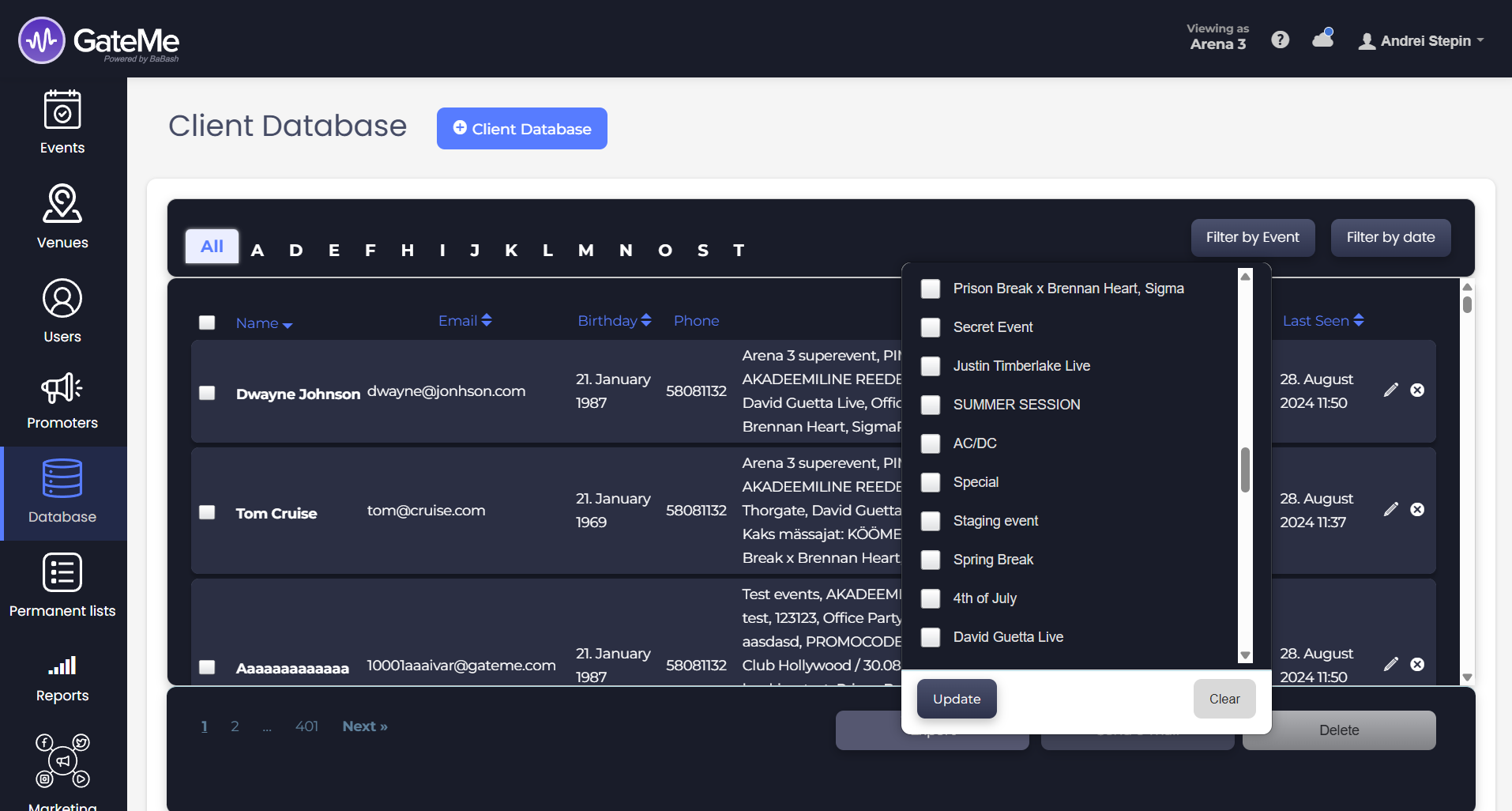Open the Filter by date dropdown
Screen dimensions: 1512x811
click(x=1390, y=237)
